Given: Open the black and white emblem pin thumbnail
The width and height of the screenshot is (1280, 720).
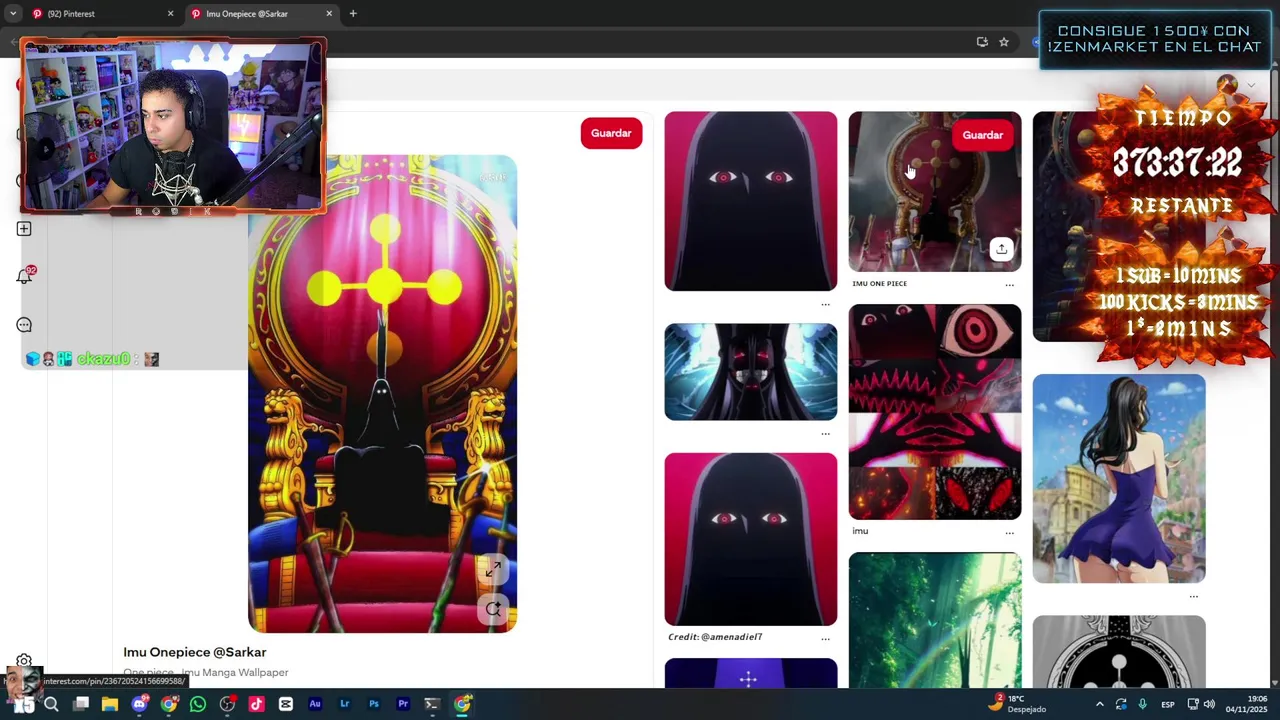Looking at the screenshot, I should 1119,652.
